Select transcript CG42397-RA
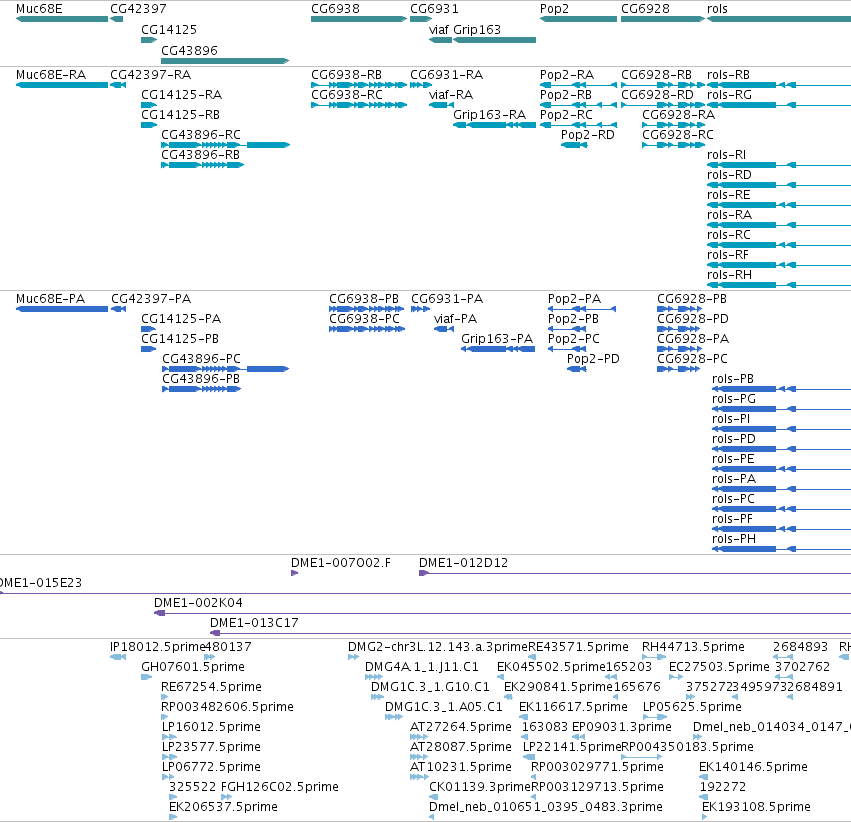This screenshot has width=851, height=822. [150, 74]
